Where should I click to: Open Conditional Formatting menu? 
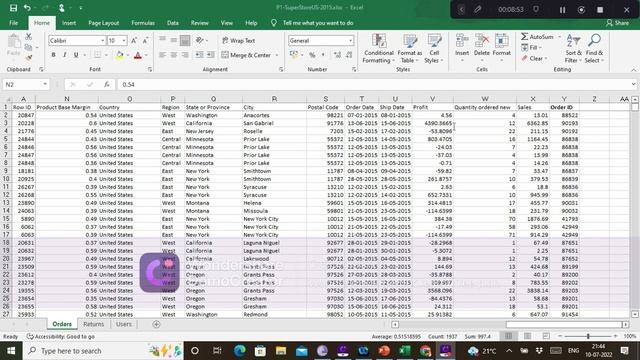coord(379,48)
